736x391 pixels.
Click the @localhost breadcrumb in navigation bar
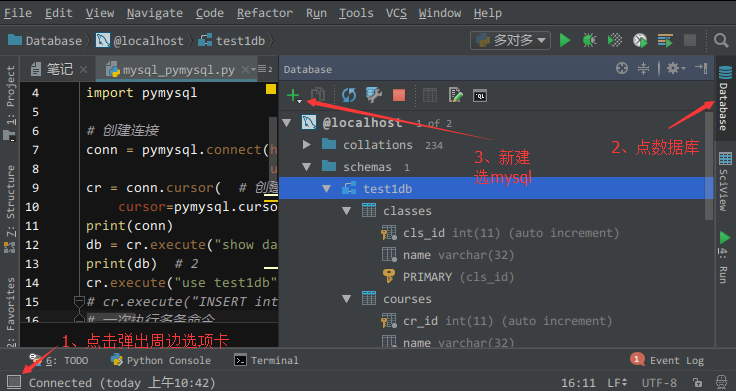tap(140, 41)
